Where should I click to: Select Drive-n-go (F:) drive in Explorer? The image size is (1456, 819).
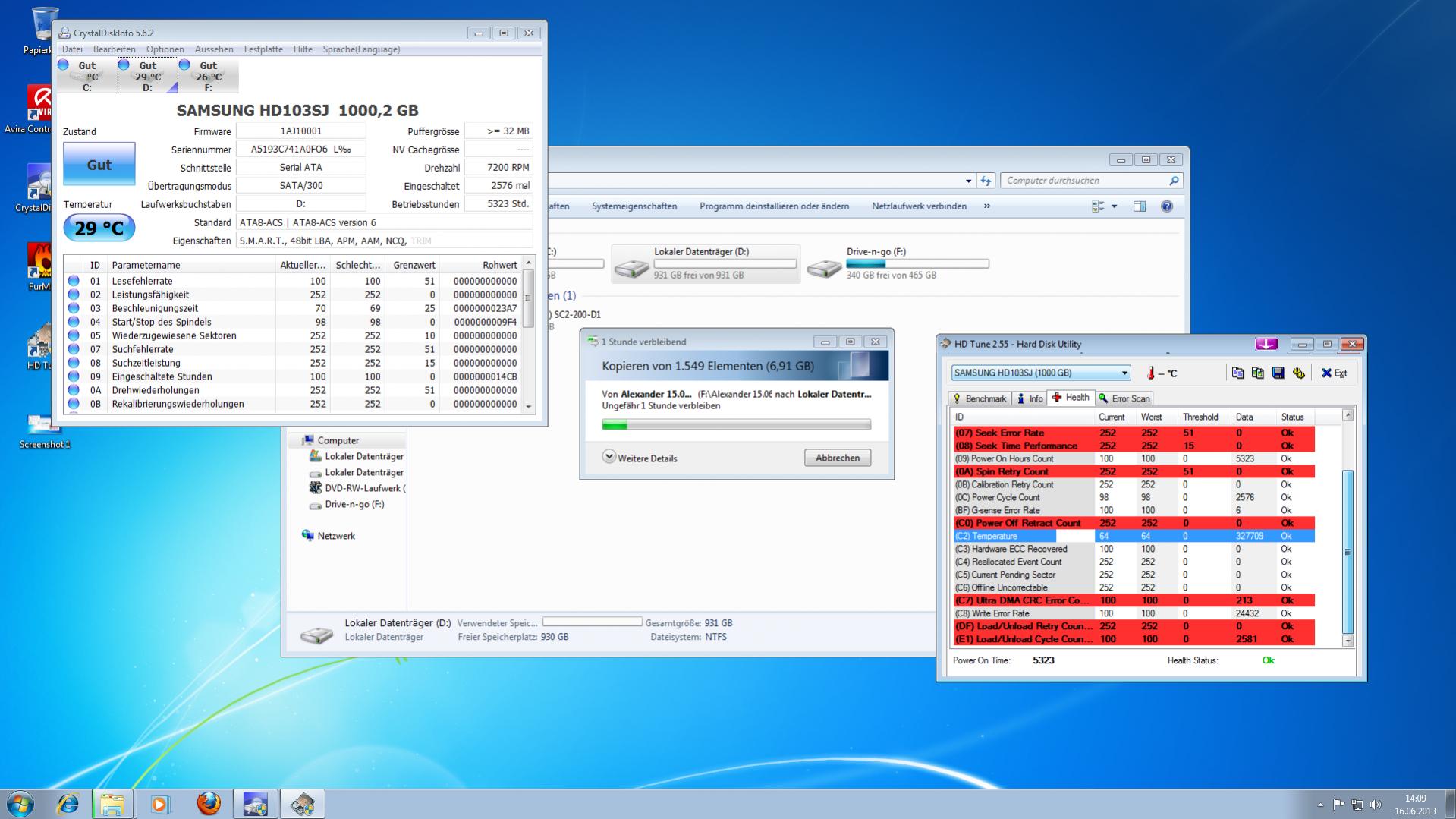click(898, 263)
